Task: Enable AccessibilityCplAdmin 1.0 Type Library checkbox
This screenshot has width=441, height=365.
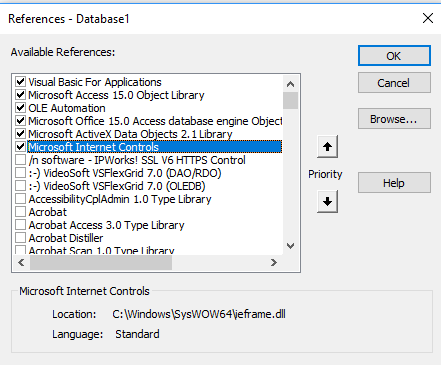Action: 21,199
